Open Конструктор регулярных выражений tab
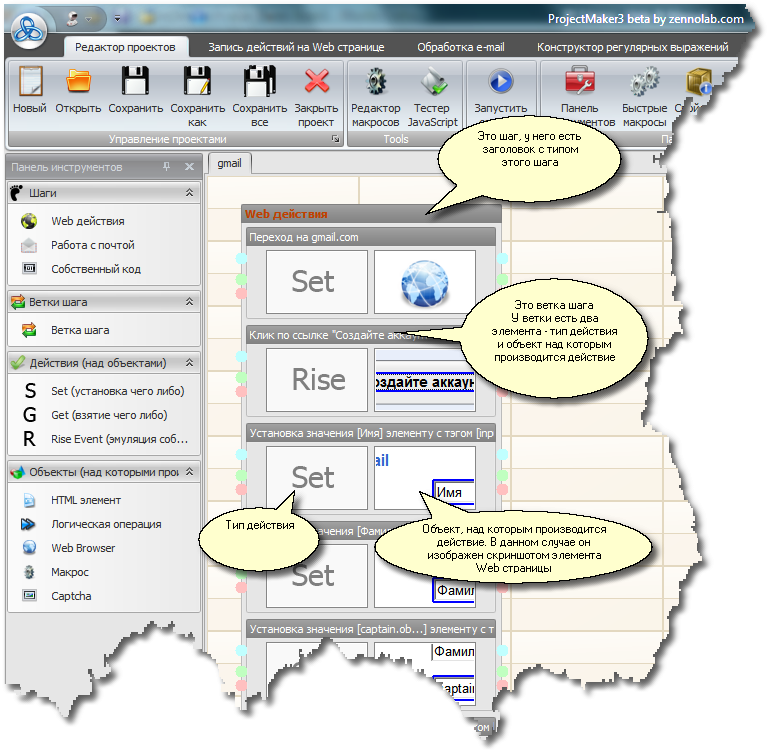Viewport: 769px width, 754px height. tap(632, 47)
